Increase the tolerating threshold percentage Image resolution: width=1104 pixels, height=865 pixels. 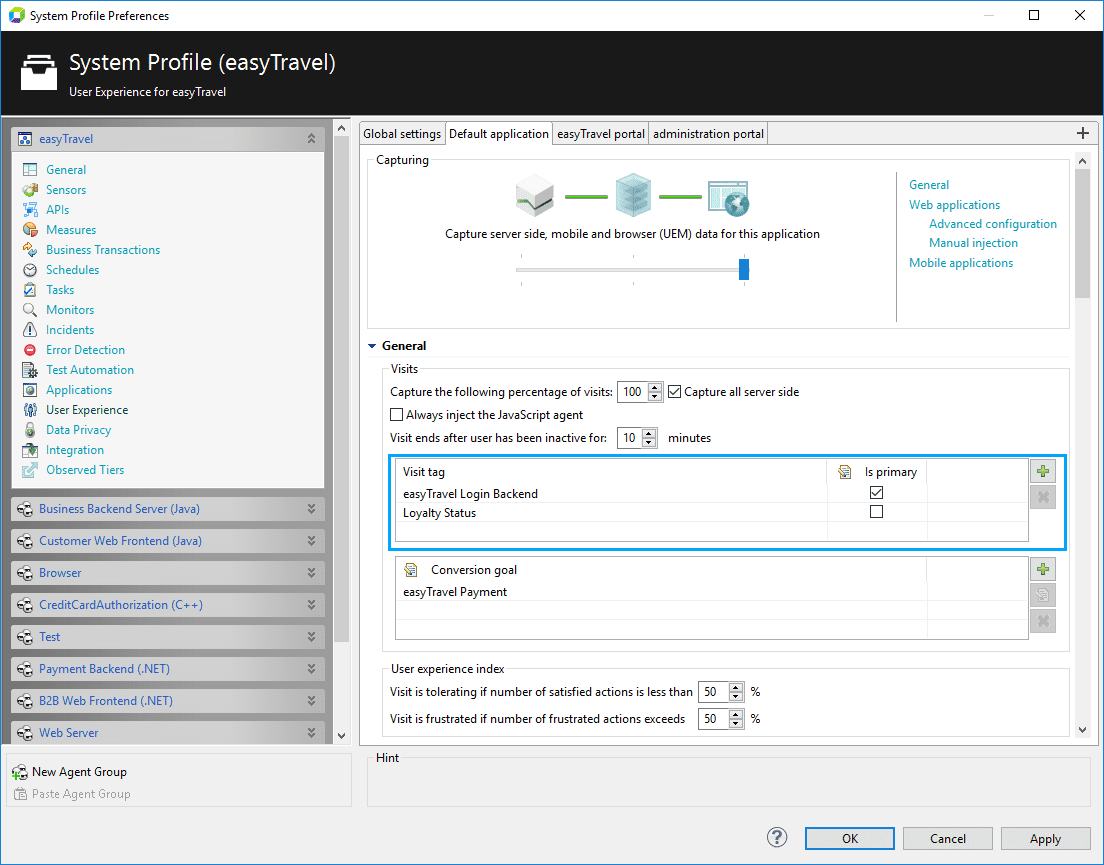[736, 688]
